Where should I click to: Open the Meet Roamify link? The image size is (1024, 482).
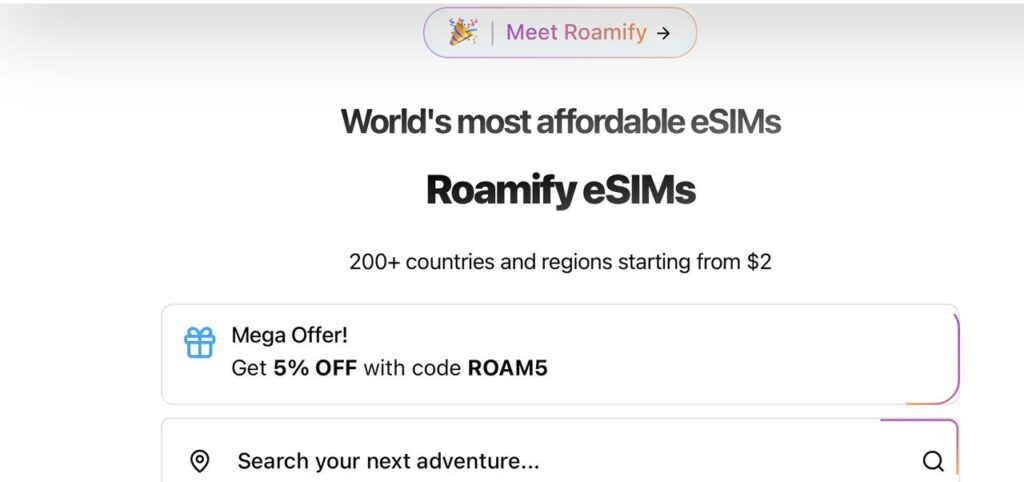(x=576, y=32)
